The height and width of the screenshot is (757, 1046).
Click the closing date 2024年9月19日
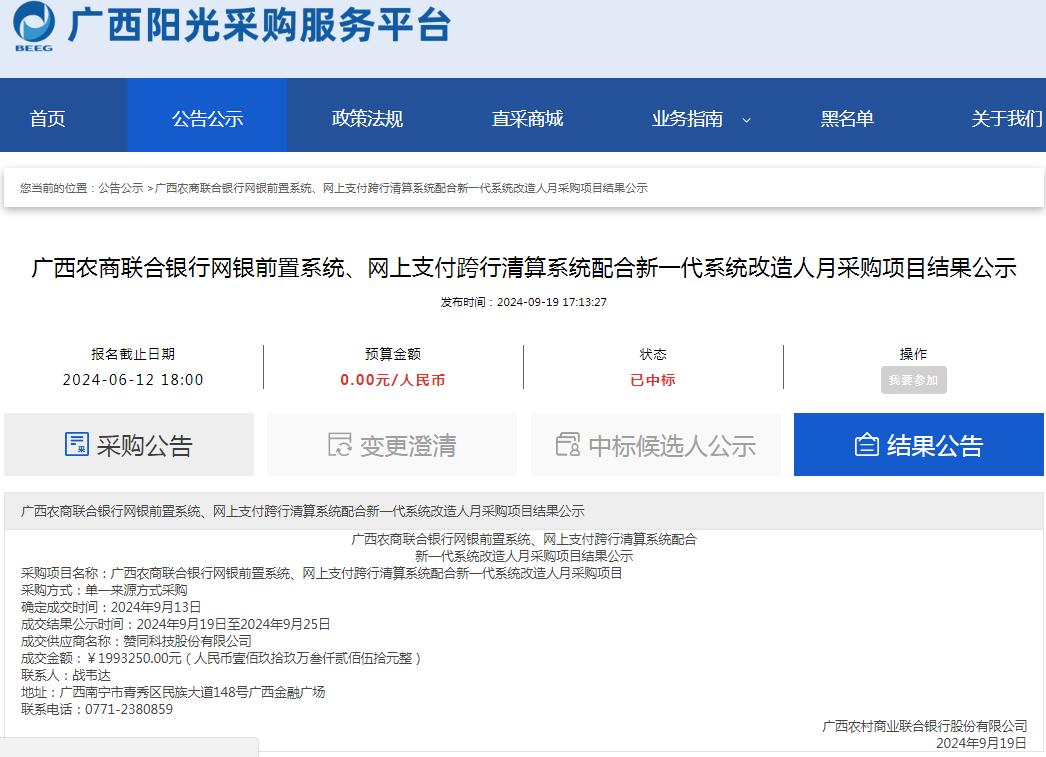(981, 743)
